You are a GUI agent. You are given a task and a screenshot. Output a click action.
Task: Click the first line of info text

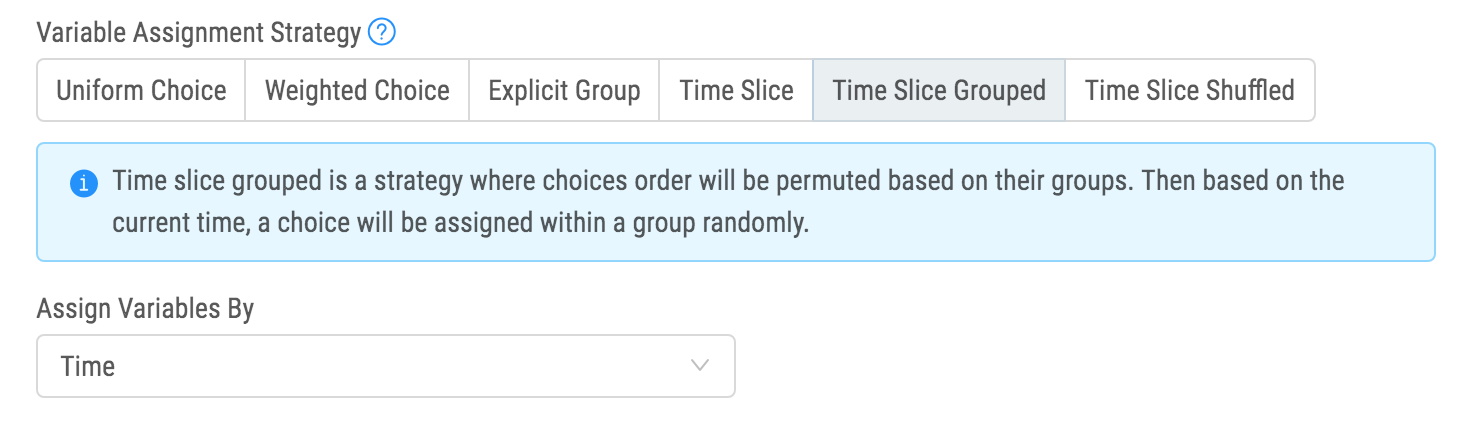728,182
